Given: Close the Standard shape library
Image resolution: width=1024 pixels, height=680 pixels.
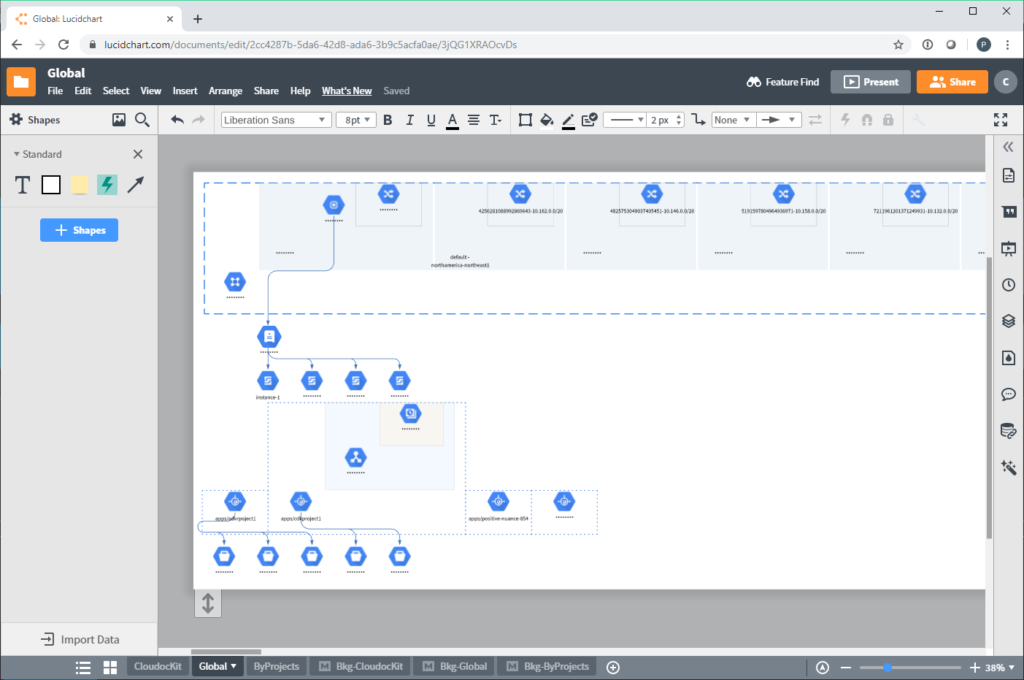Looking at the screenshot, I should click(138, 154).
